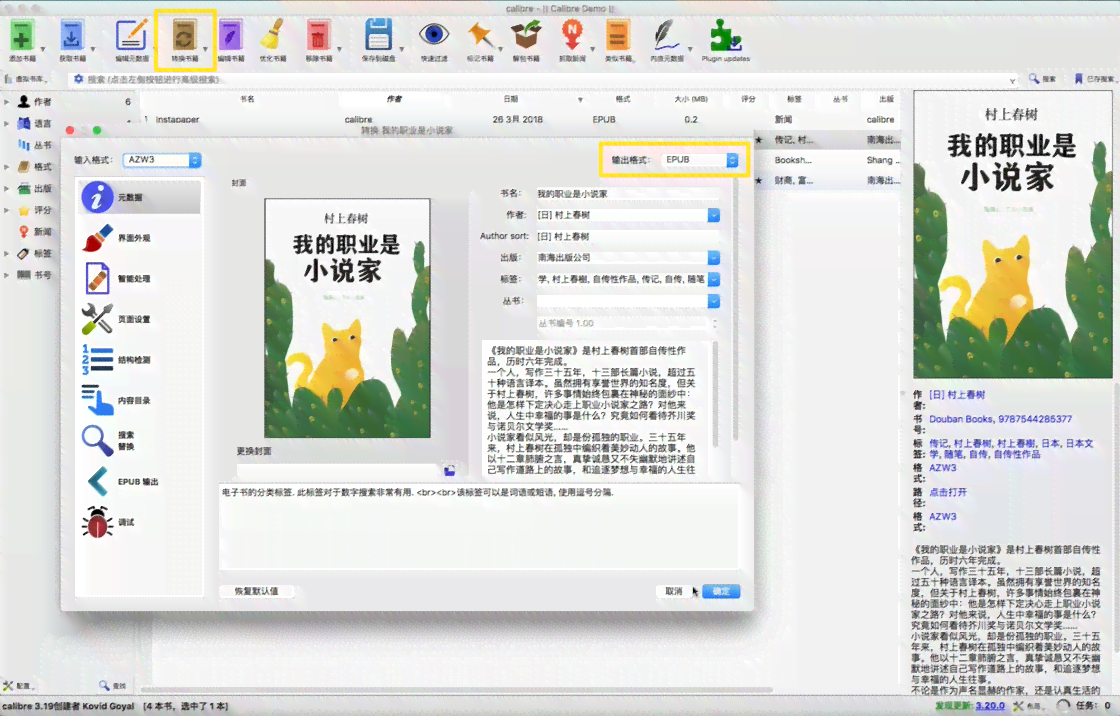This screenshot has height=716, width=1120.
Task: Click the 3.20.0 update link
Action: coord(990,706)
